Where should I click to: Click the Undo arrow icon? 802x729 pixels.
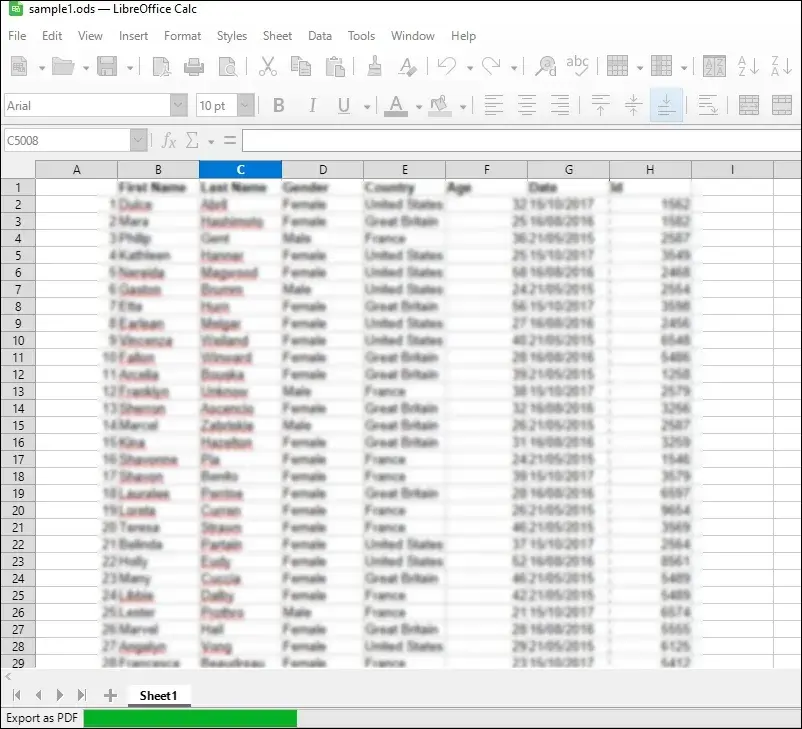(x=447, y=66)
